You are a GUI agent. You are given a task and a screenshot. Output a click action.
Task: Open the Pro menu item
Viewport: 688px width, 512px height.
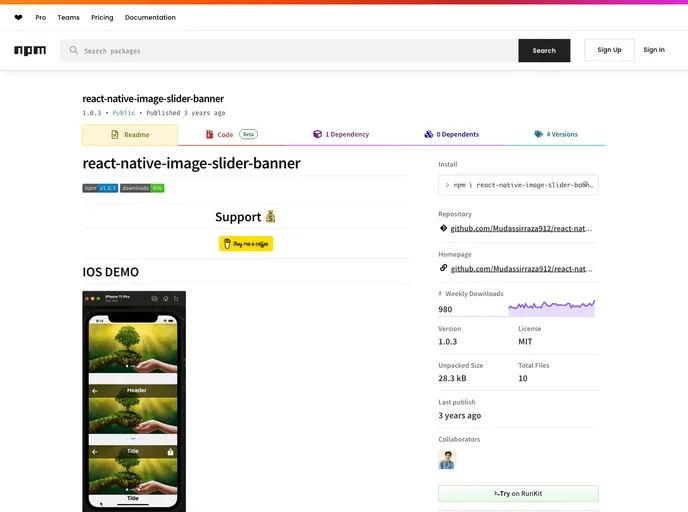(41, 18)
